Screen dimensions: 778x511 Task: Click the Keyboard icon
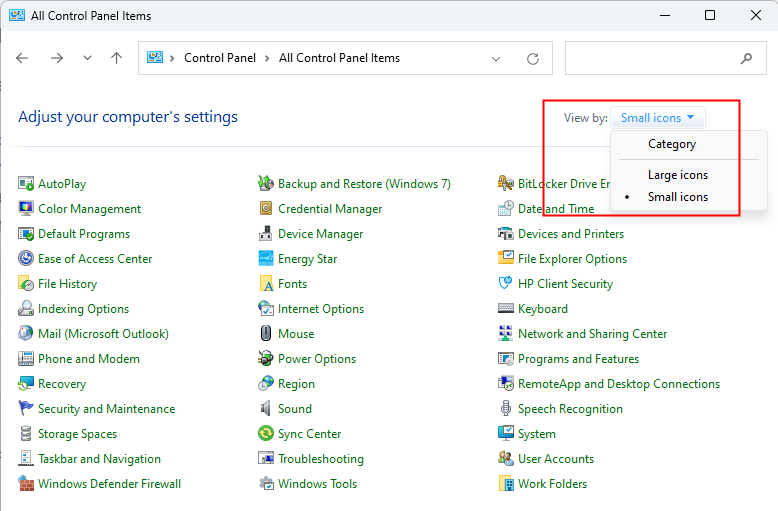506,309
